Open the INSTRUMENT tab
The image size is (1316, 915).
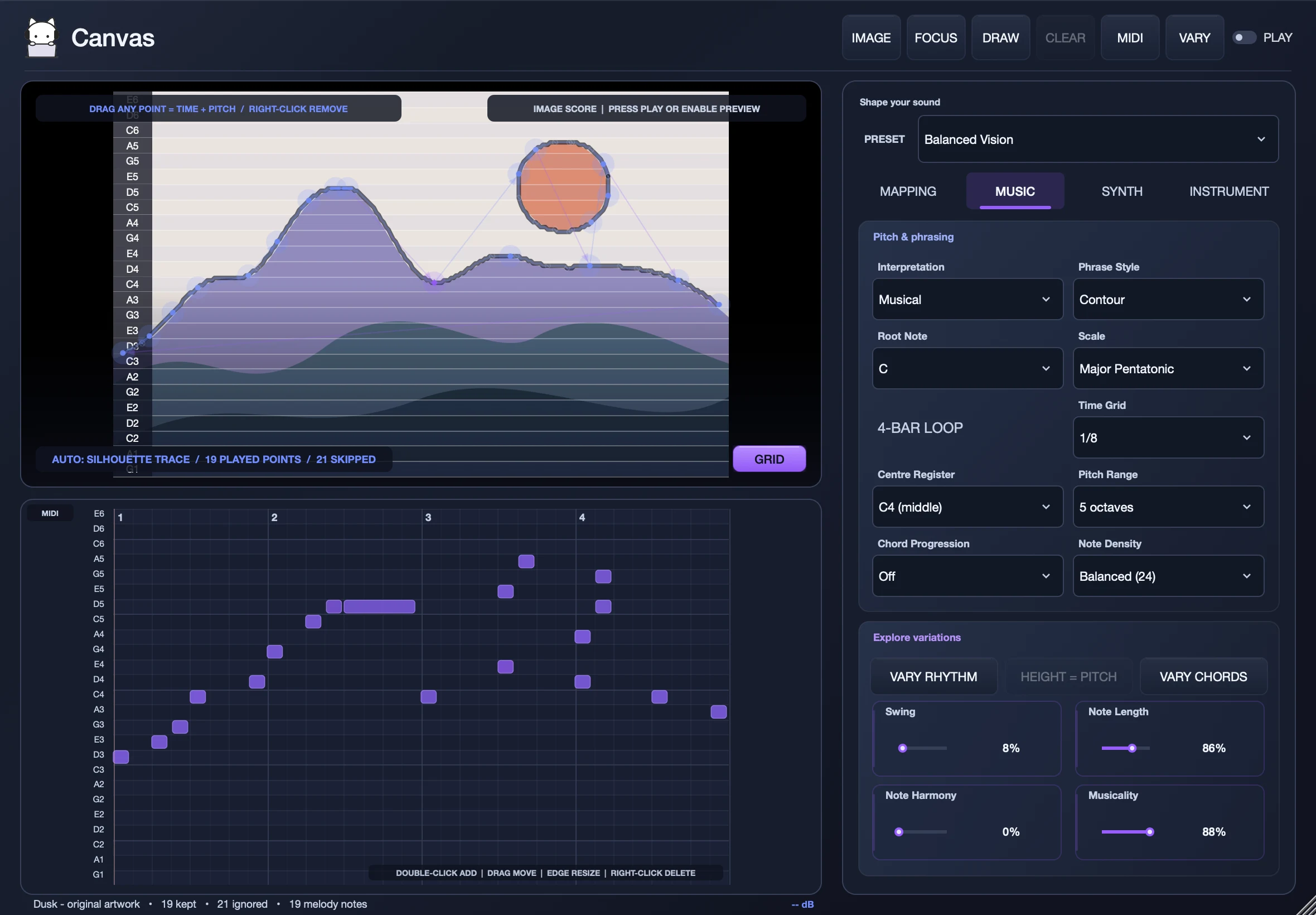click(x=1229, y=191)
